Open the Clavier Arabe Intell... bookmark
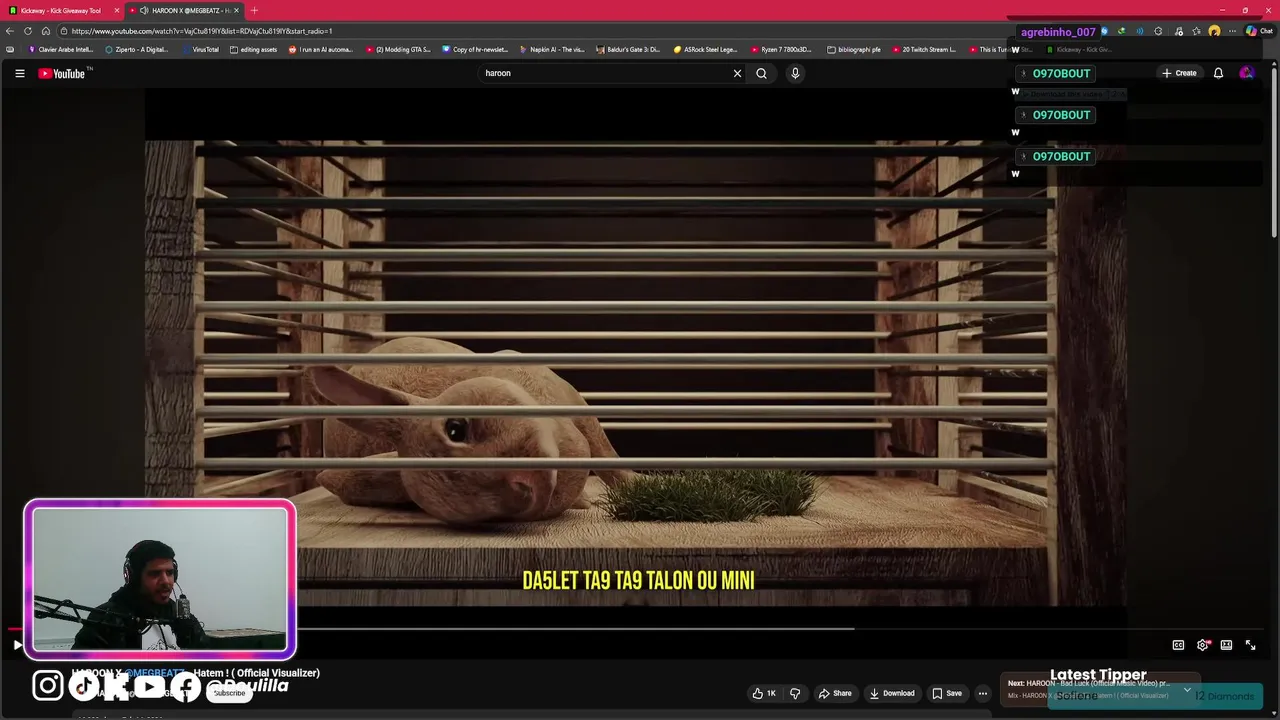The width and height of the screenshot is (1280, 720). 61,49
